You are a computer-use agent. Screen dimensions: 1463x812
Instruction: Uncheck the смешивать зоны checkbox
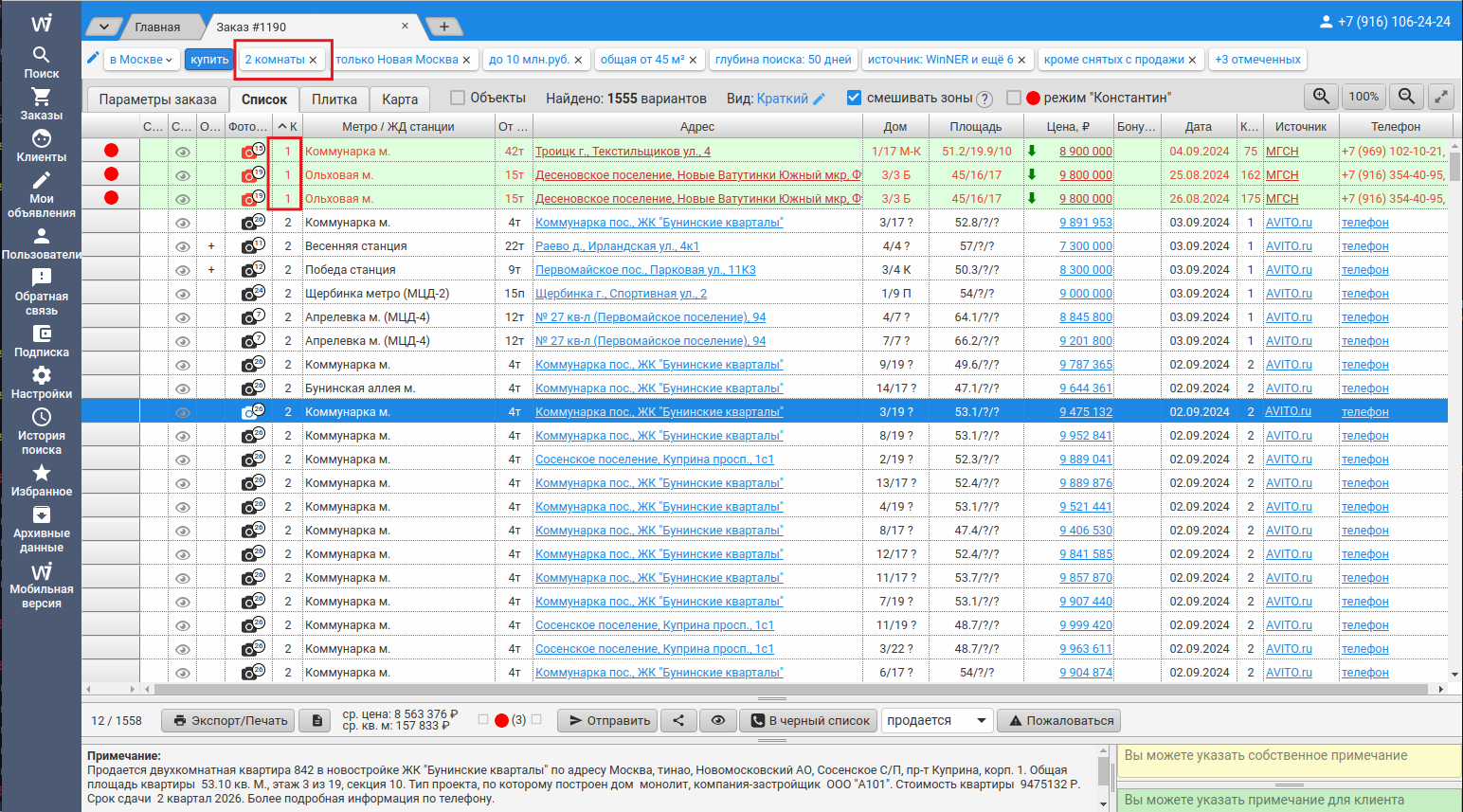854,98
